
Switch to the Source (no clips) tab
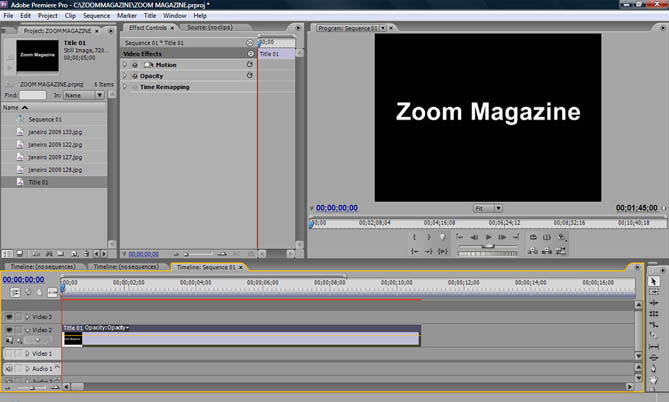[211, 27]
